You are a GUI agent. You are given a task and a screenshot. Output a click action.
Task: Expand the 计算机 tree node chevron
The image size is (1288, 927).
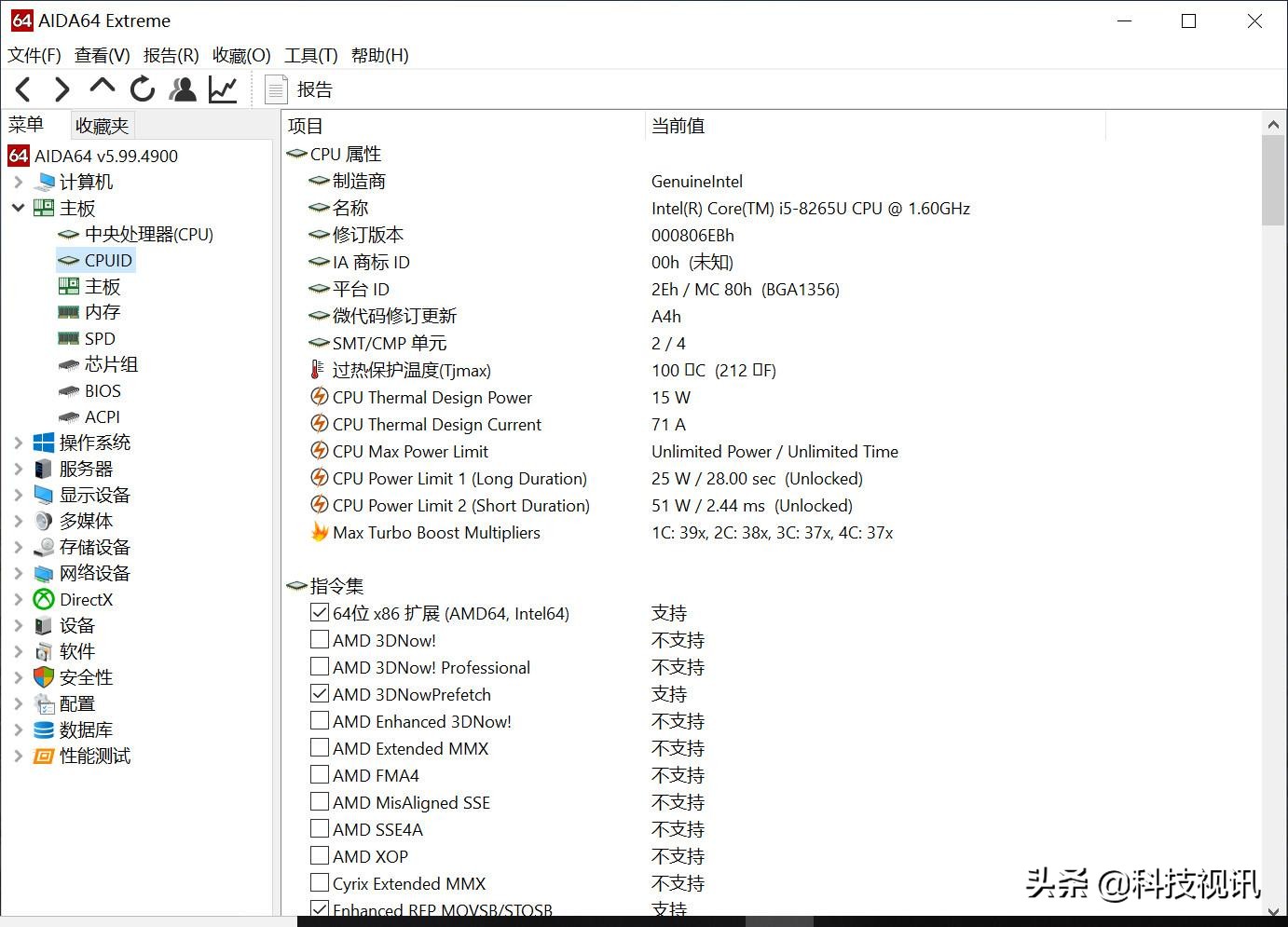(x=18, y=182)
